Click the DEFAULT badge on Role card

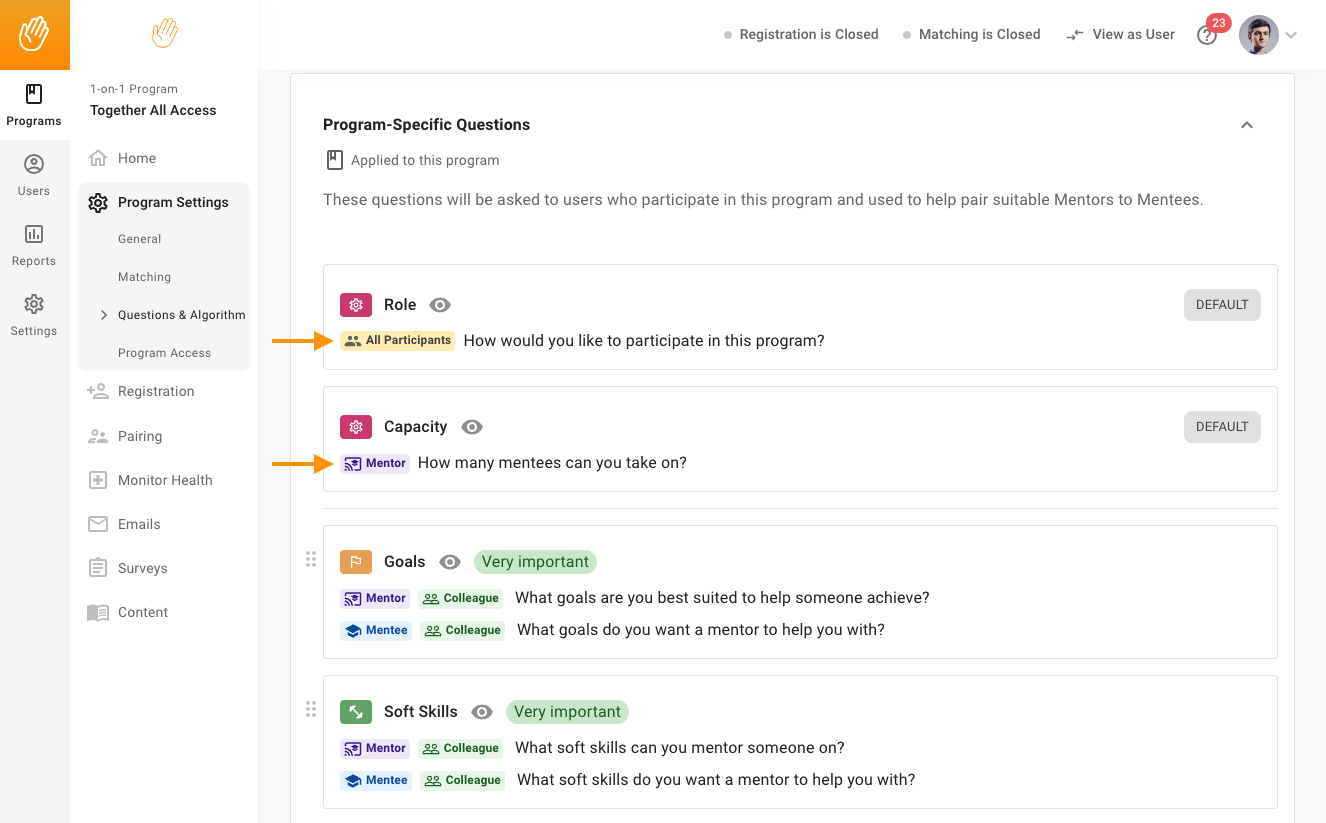pos(1222,305)
